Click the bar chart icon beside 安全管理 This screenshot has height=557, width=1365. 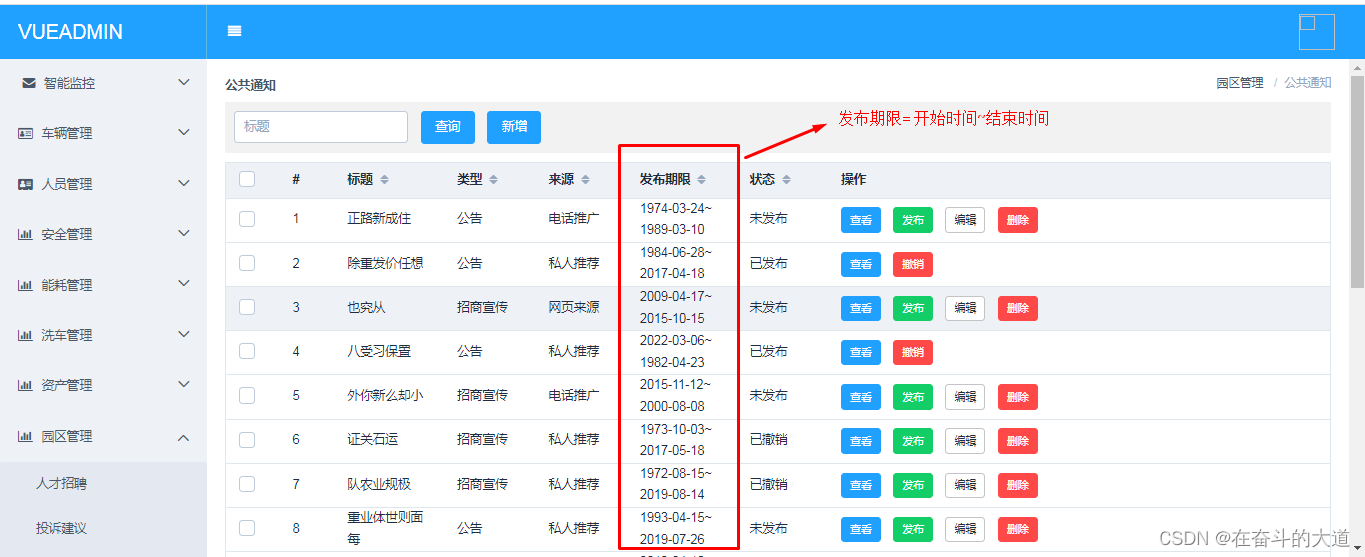click(26, 234)
